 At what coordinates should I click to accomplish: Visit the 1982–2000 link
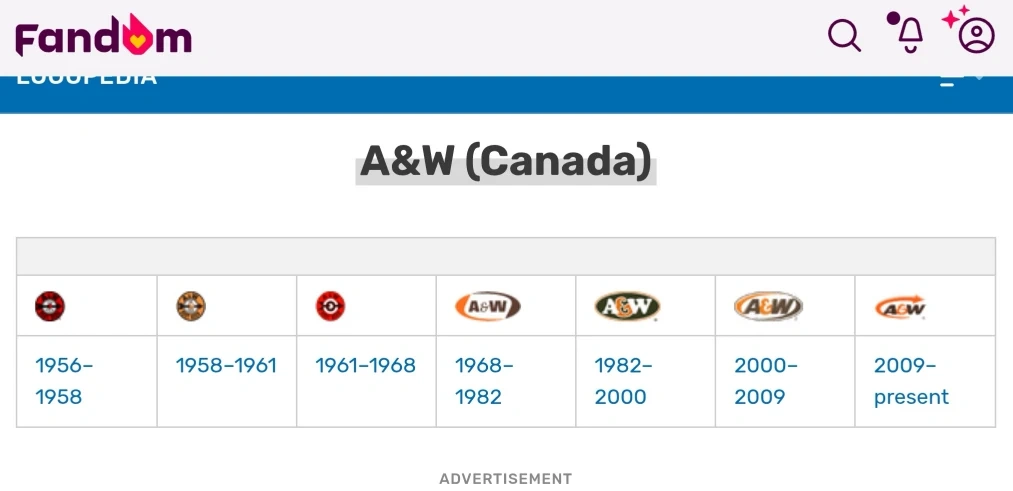623,381
